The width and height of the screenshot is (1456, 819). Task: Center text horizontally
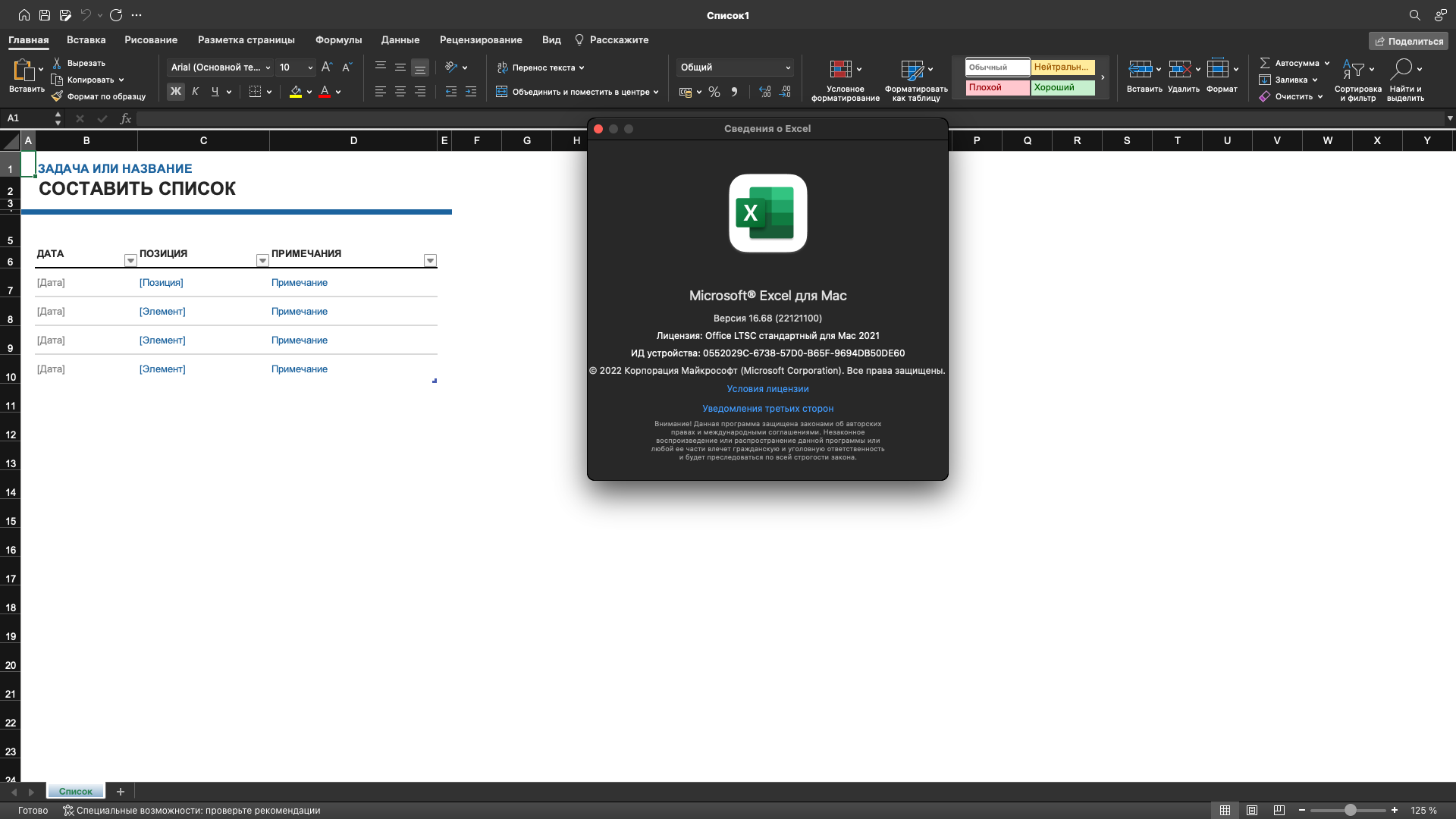click(x=400, y=92)
